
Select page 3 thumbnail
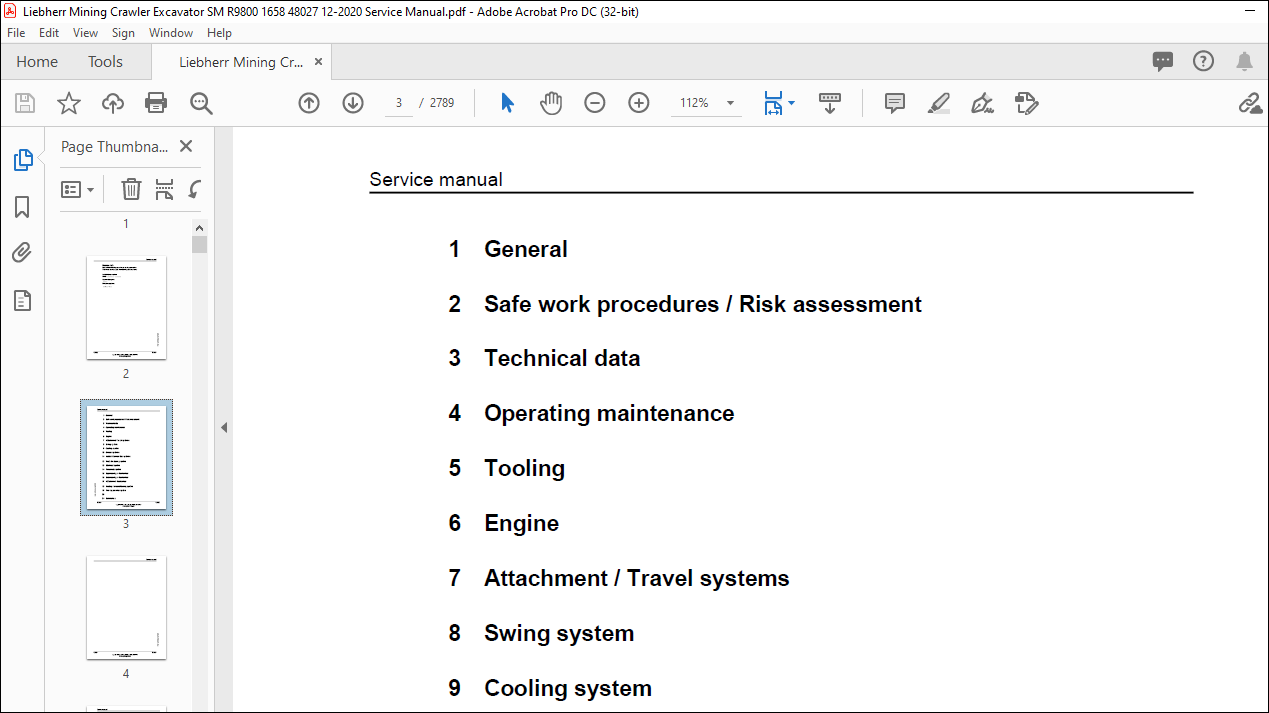tap(126, 457)
